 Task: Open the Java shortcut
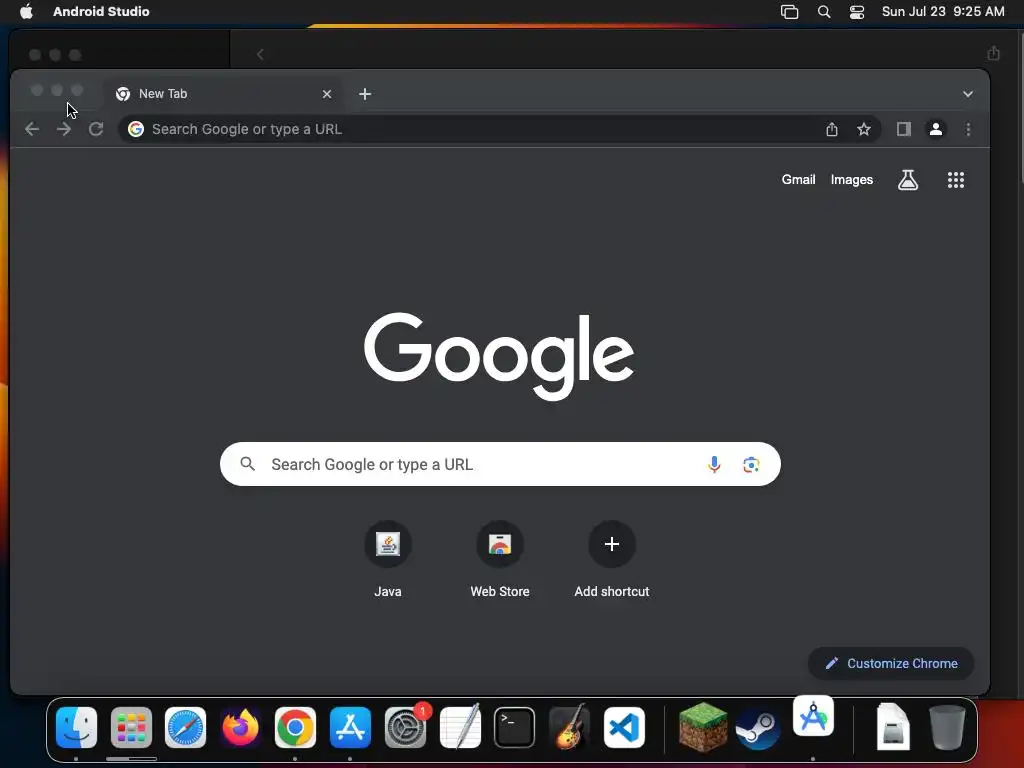[387, 560]
